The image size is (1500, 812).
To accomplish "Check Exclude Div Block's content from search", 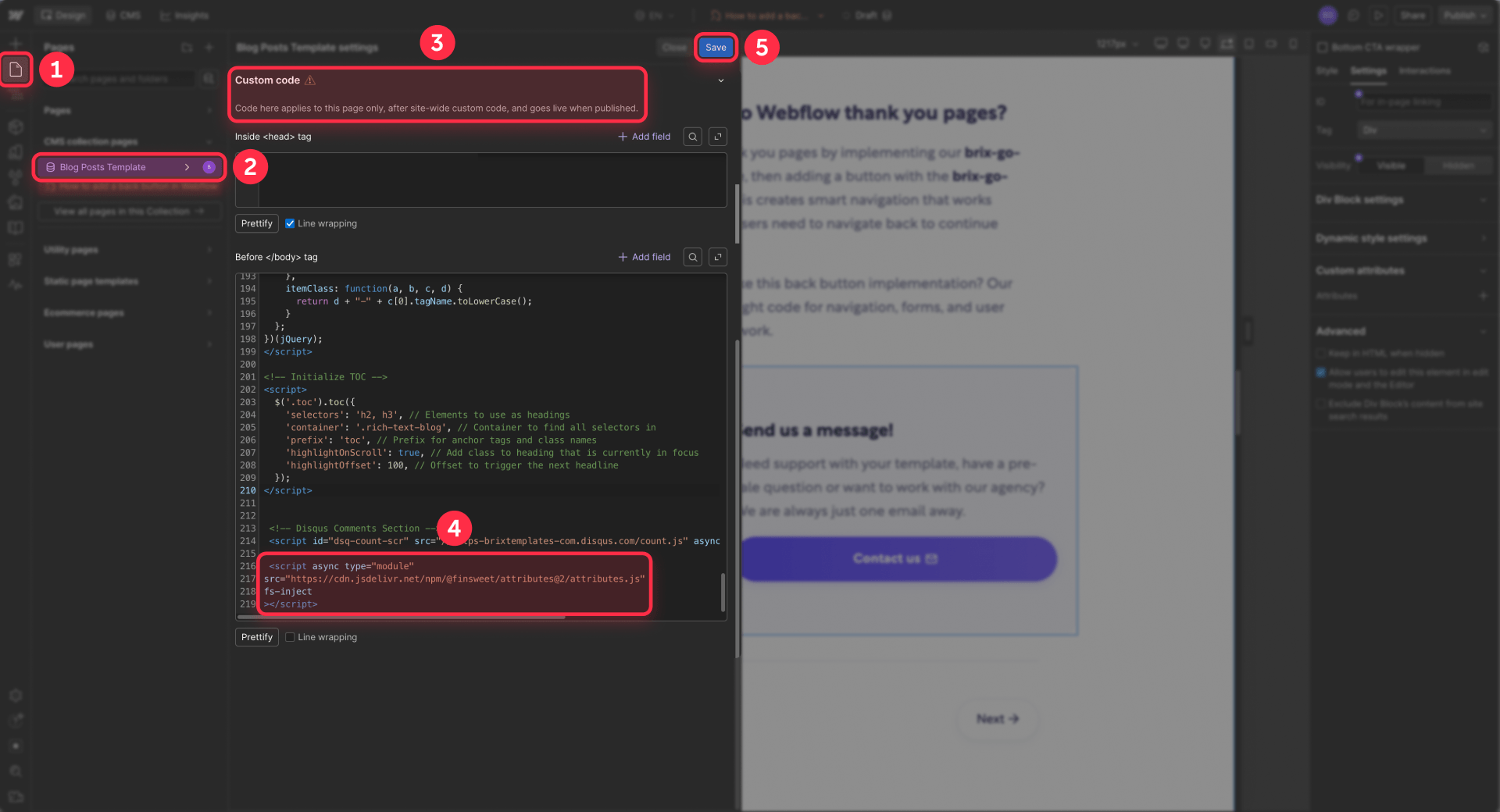I will (x=1321, y=404).
